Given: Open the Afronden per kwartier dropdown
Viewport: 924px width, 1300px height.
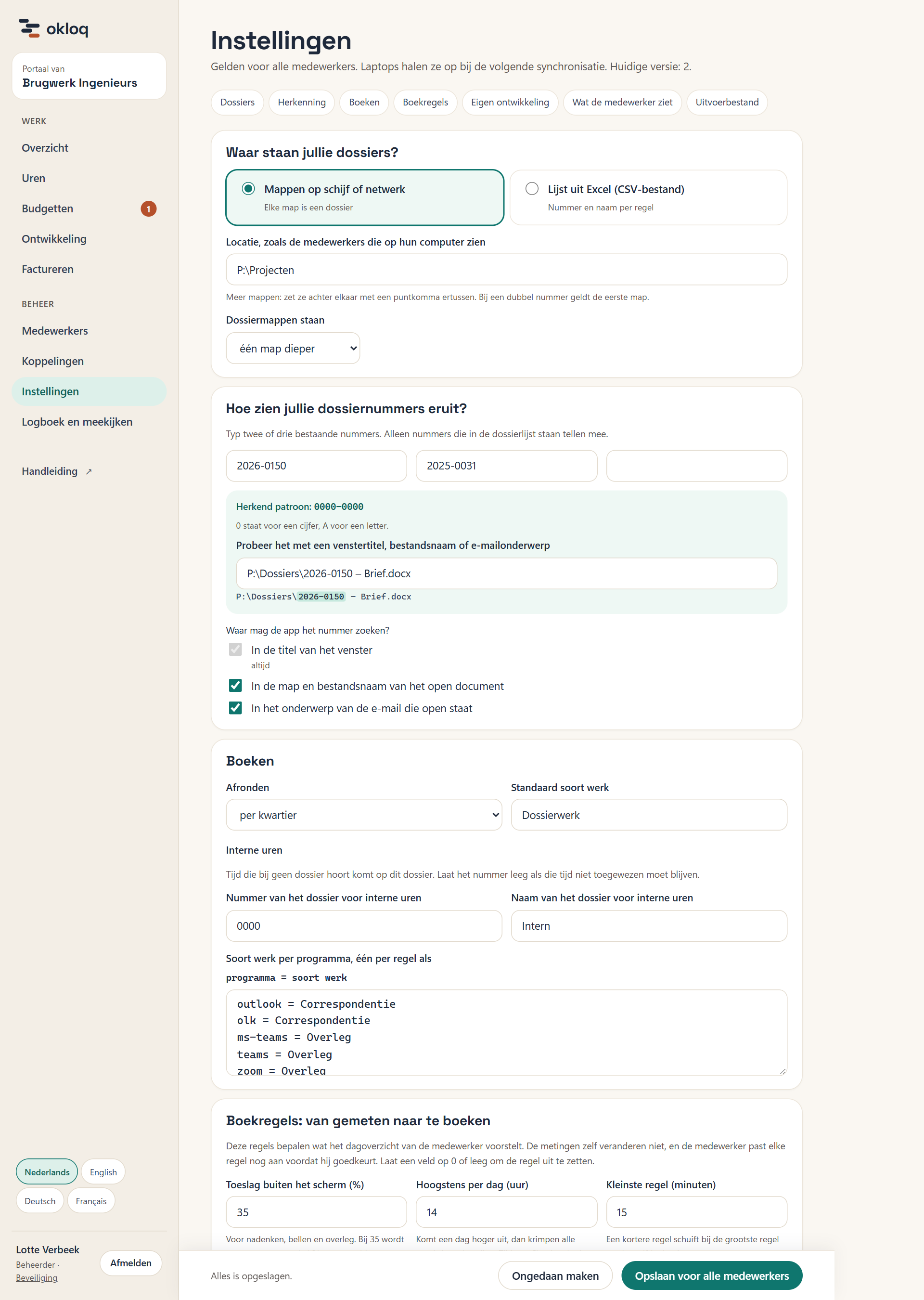Looking at the screenshot, I should pyautogui.click(x=364, y=815).
